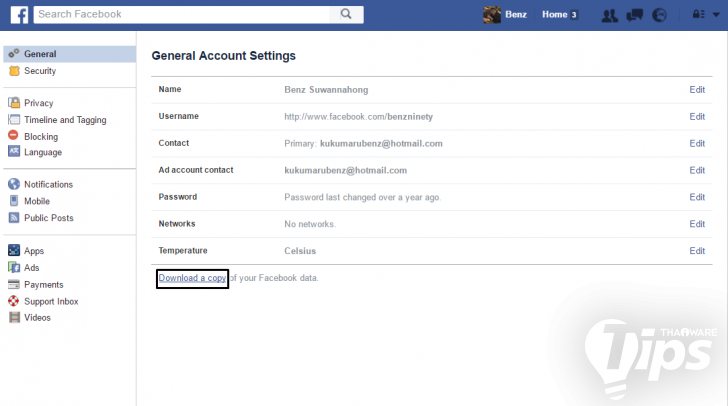Image resolution: width=728 pixels, height=406 pixels.
Task: Go to Home in top bar
Action: tap(555, 15)
